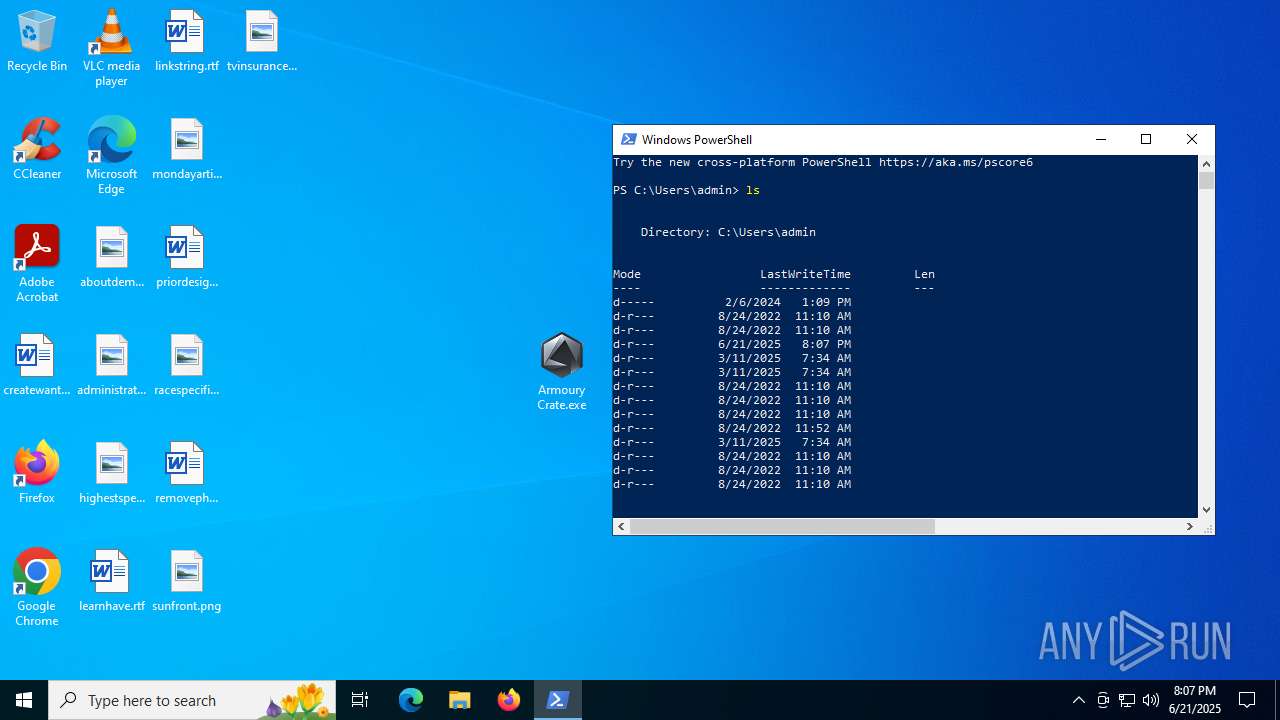
Task: Open File Explorer from the taskbar
Action: point(460,700)
